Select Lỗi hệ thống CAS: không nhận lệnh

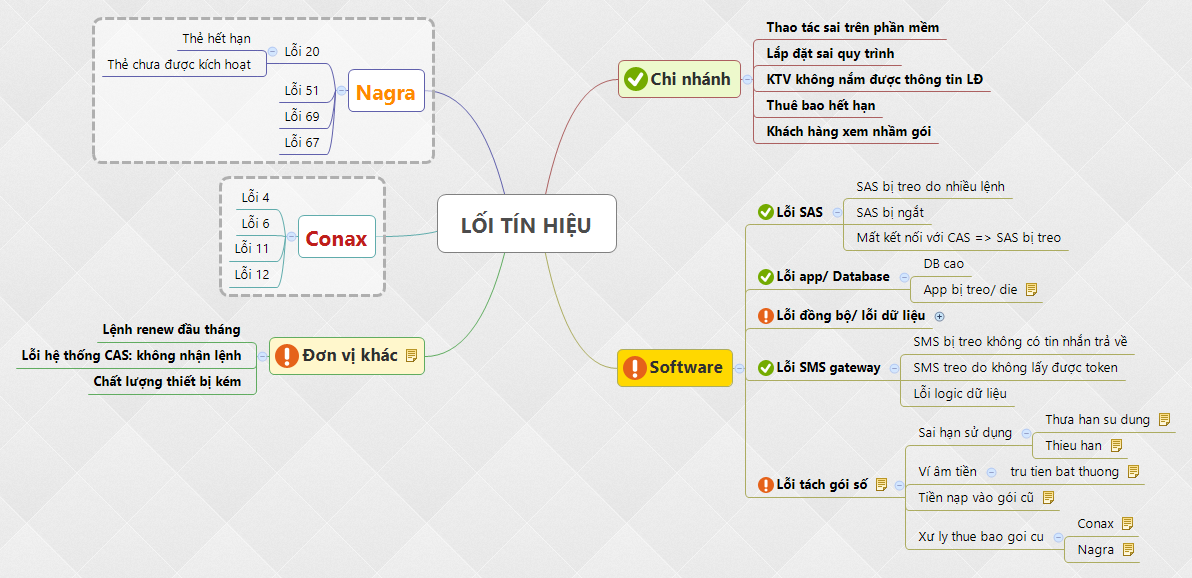(x=131, y=355)
